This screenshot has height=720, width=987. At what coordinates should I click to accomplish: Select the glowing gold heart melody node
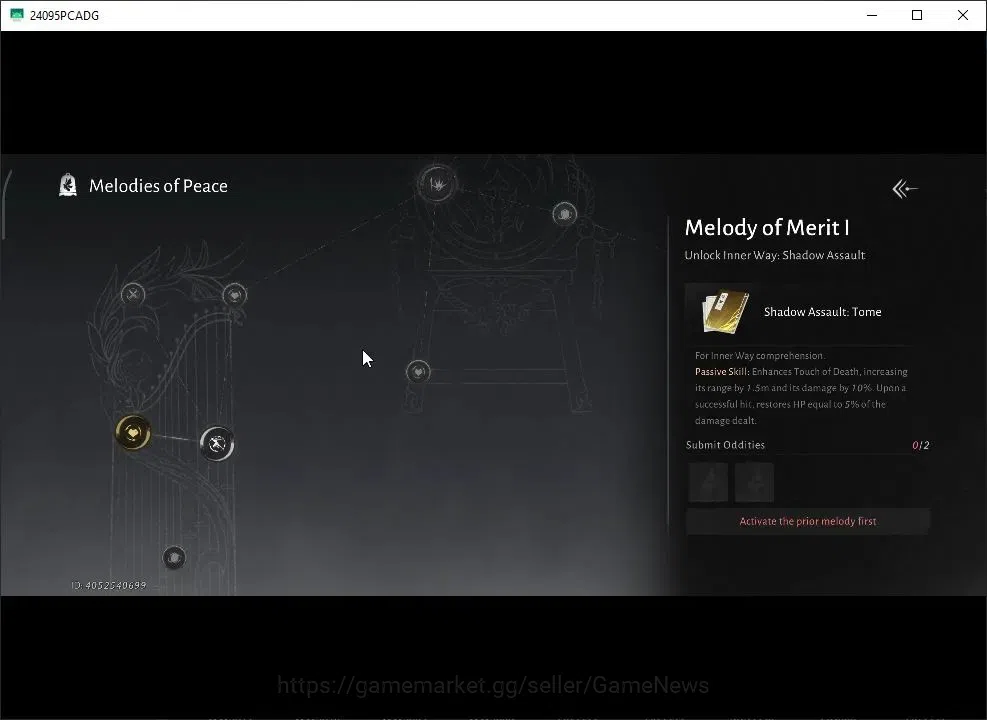coord(133,432)
